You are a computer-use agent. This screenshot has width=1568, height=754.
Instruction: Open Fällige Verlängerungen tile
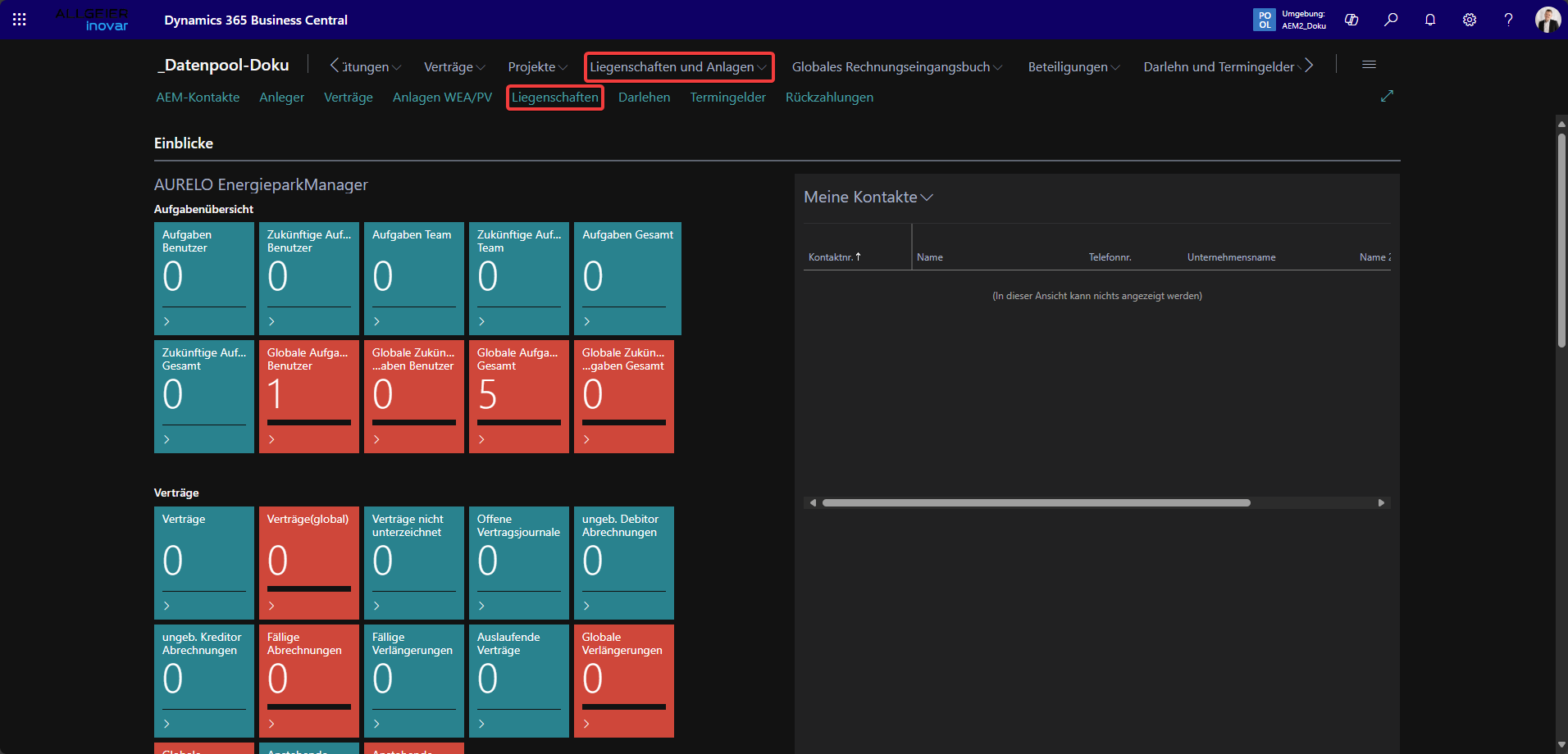414,681
